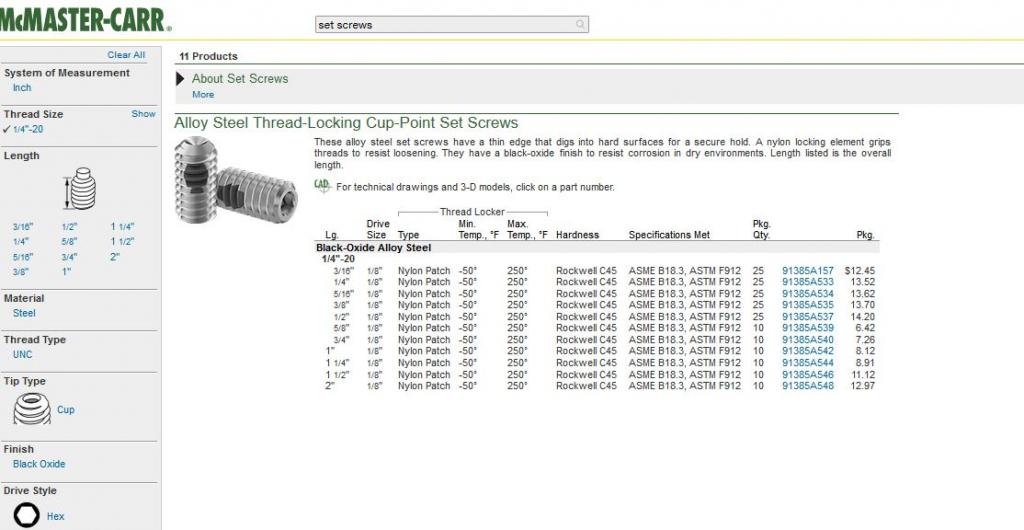Open part number 91385A535

[808, 305]
